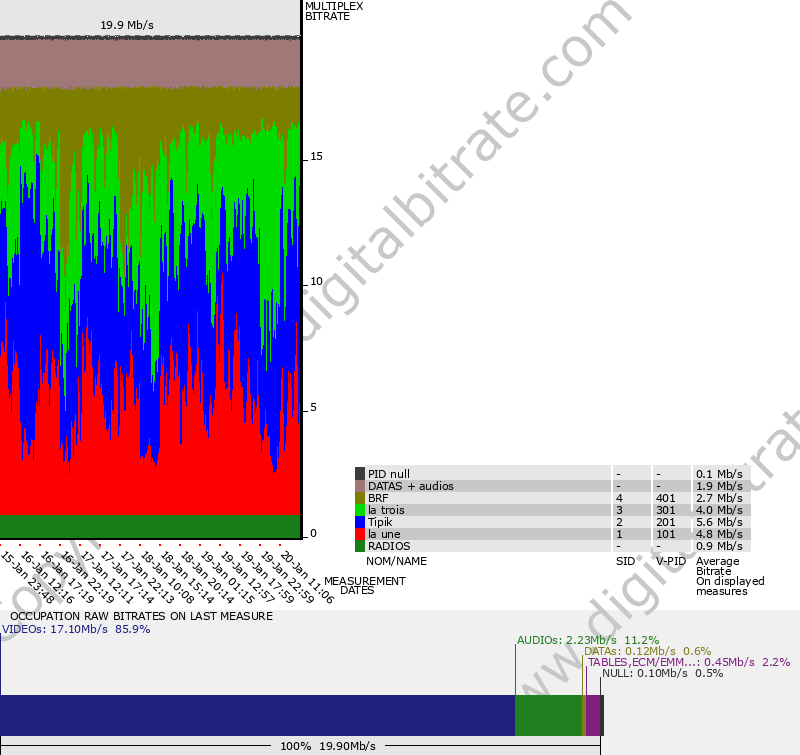The width and height of the screenshot is (800, 755).
Task: Click the 20-Jan 11:06 date label
Action: click(308, 576)
